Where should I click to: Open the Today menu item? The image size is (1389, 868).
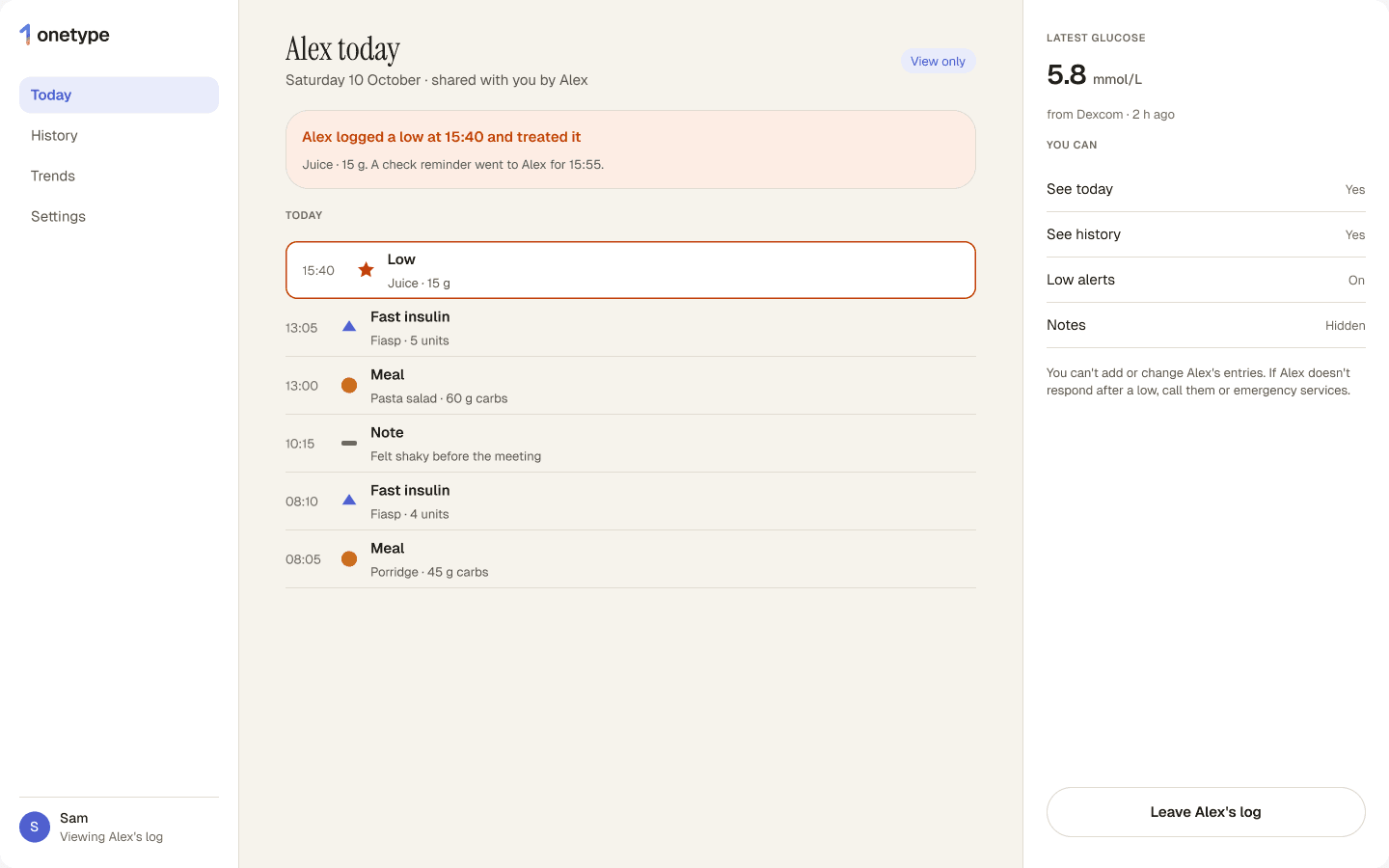119,95
